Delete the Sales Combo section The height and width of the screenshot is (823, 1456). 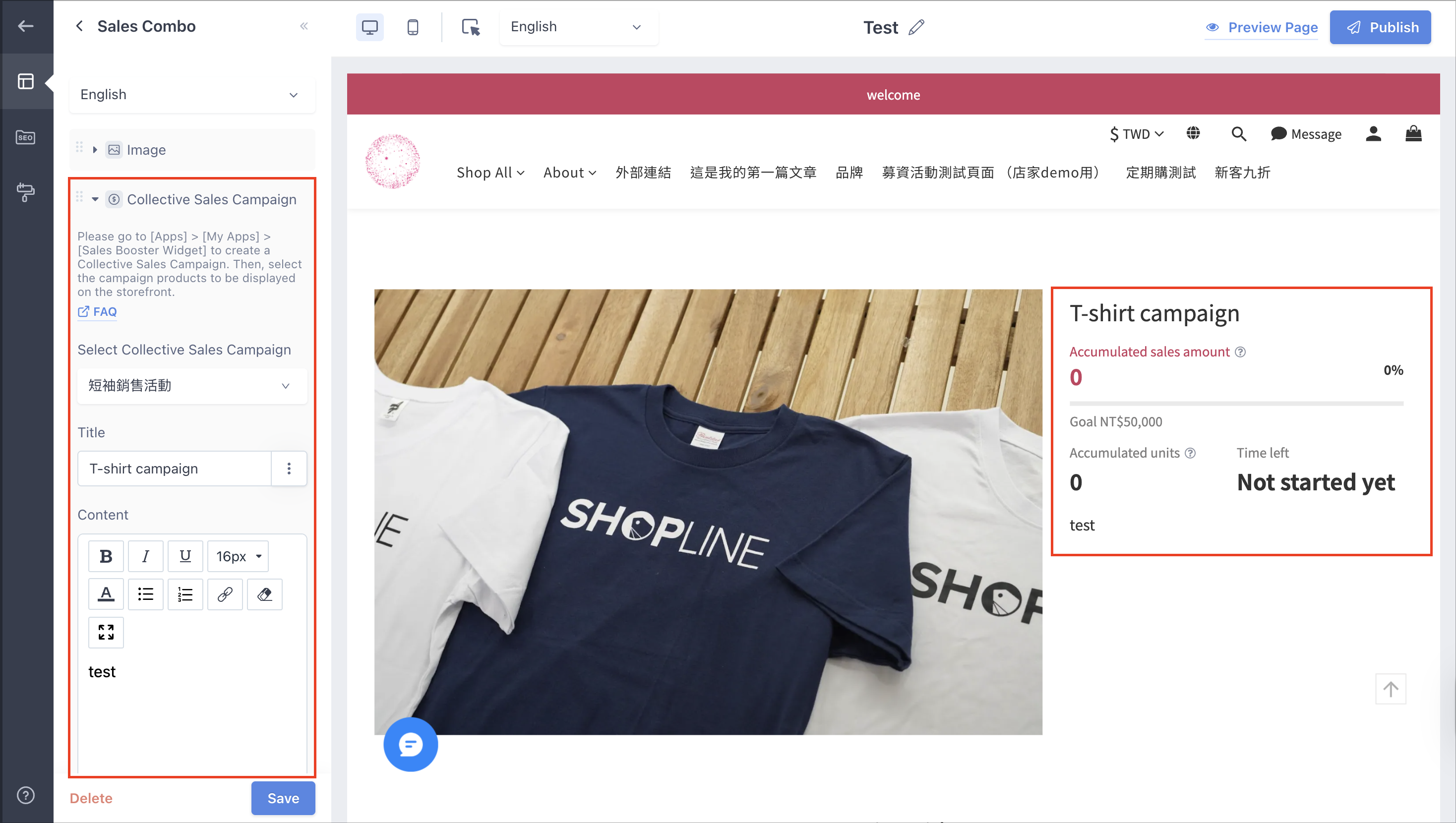[x=91, y=798]
